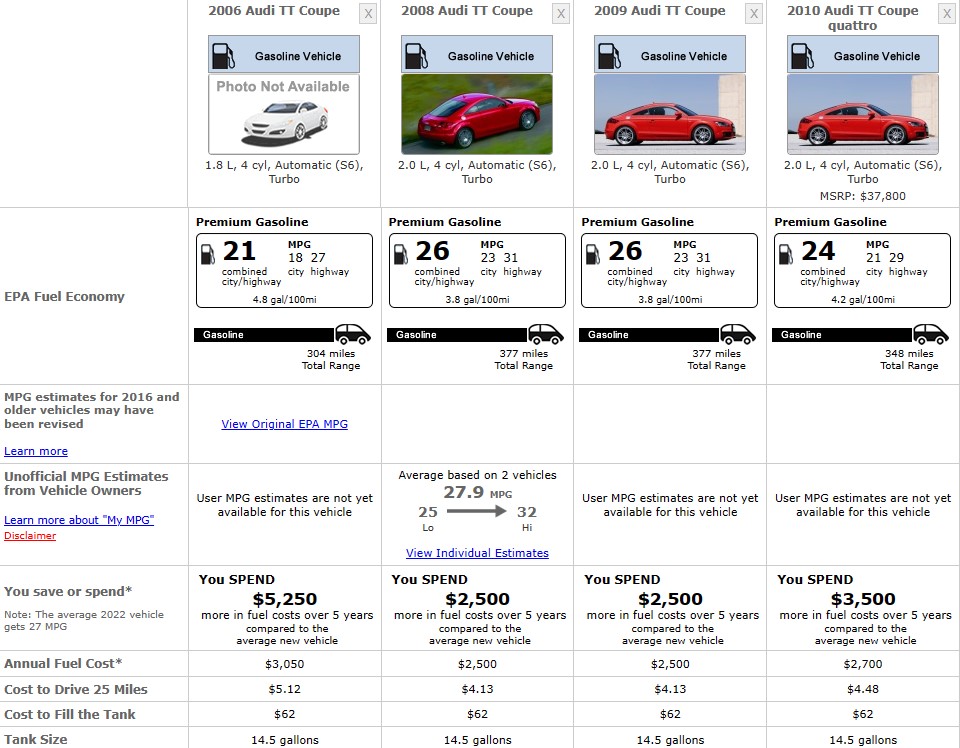Click the $5,250 spend amount

coord(285,599)
